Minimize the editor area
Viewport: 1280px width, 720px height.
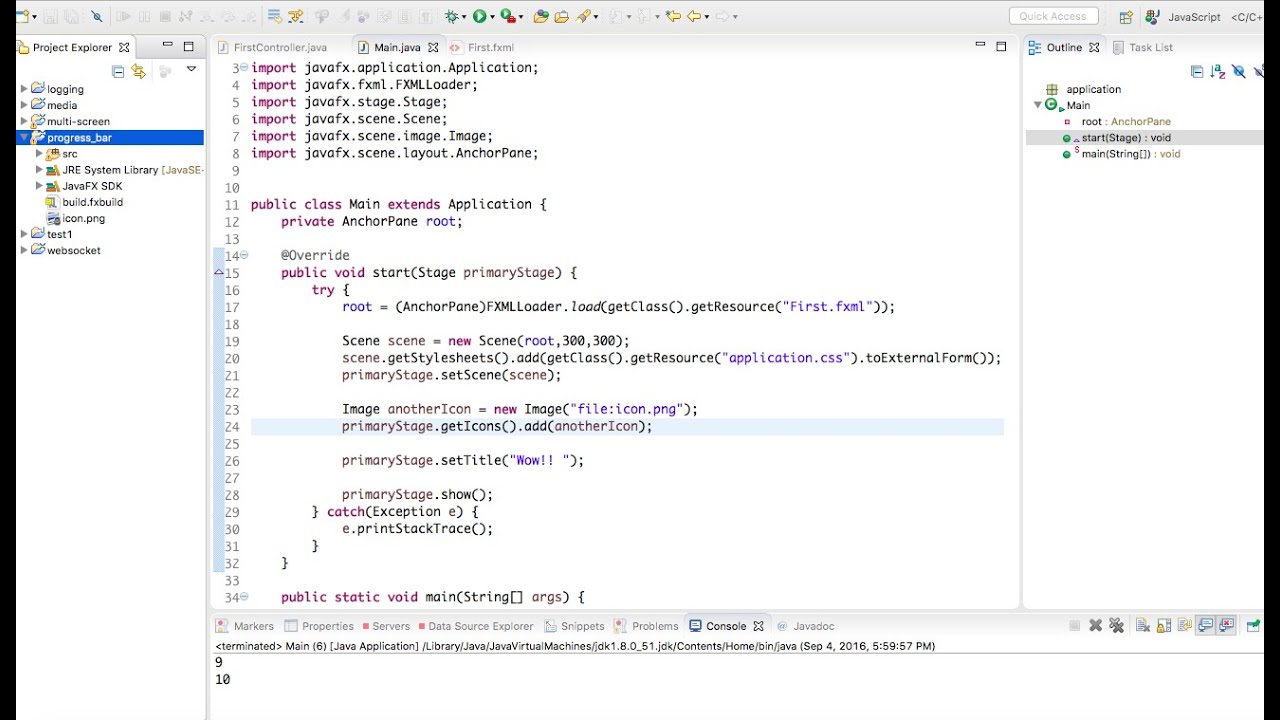[980, 46]
